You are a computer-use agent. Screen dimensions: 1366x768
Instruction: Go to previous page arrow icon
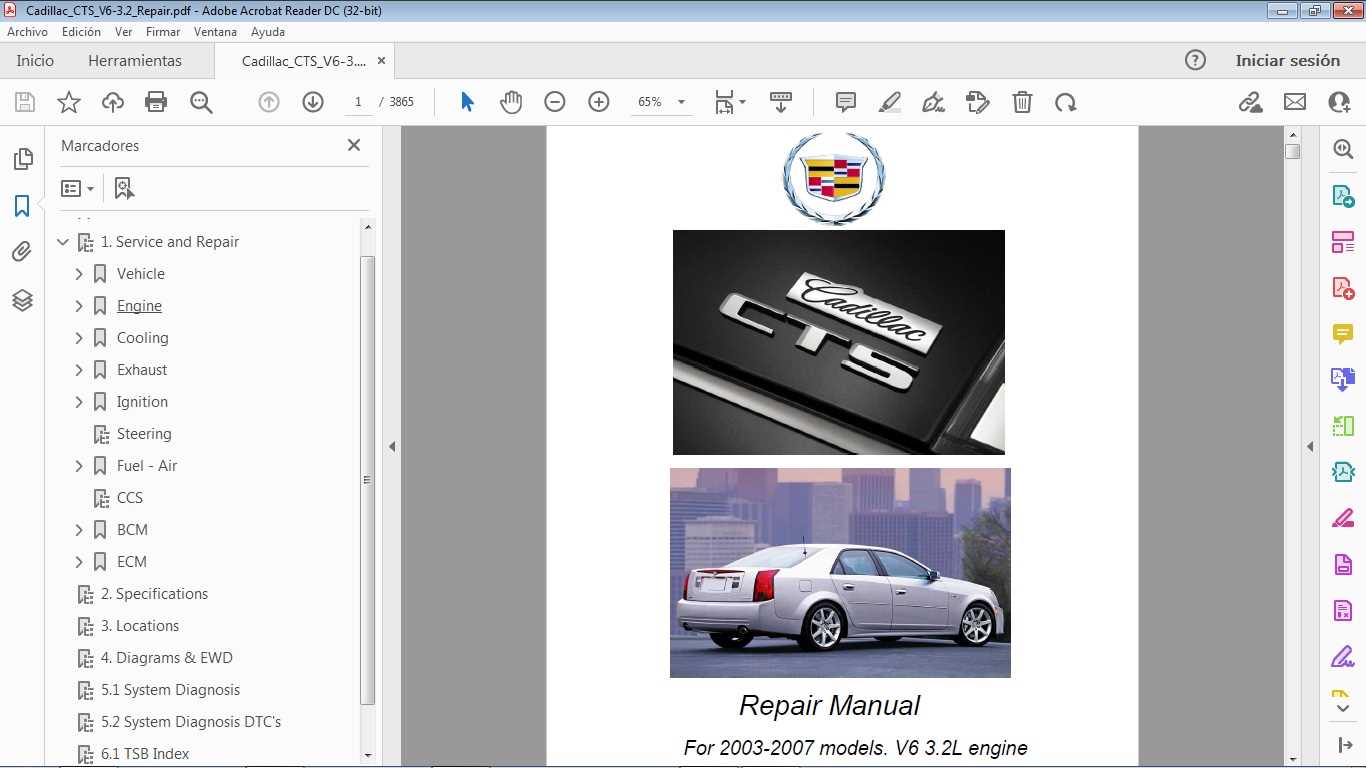click(x=269, y=102)
